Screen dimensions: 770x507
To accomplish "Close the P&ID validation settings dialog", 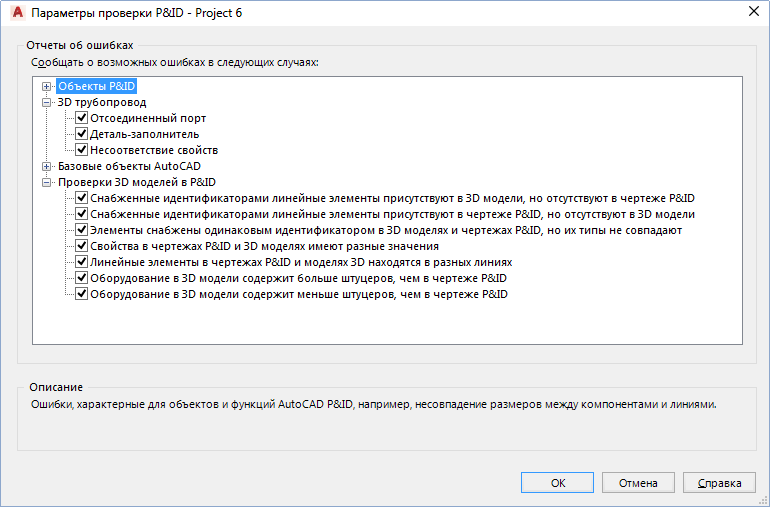I will point(751,12).
